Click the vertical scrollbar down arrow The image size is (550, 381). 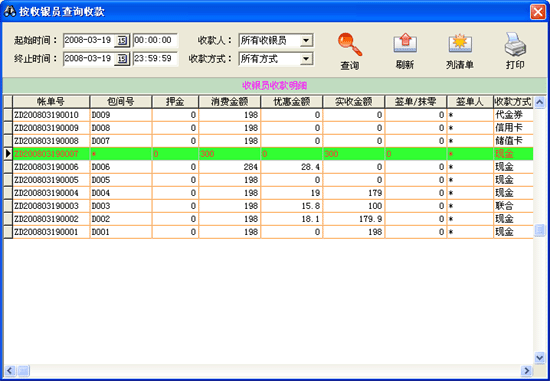click(x=539, y=358)
